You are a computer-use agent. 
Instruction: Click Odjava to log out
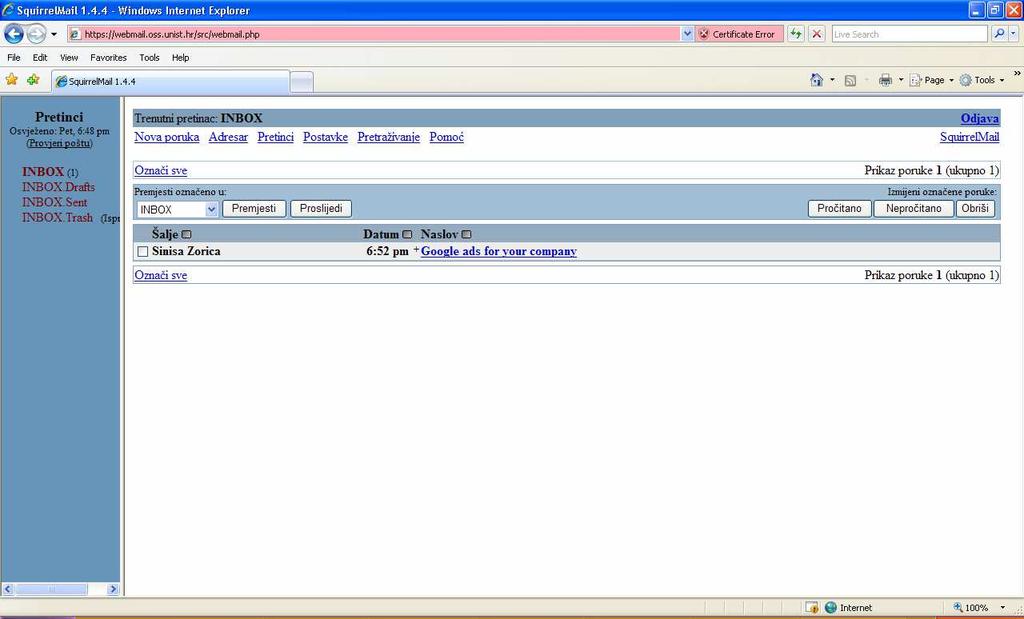(x=980, y=118)
